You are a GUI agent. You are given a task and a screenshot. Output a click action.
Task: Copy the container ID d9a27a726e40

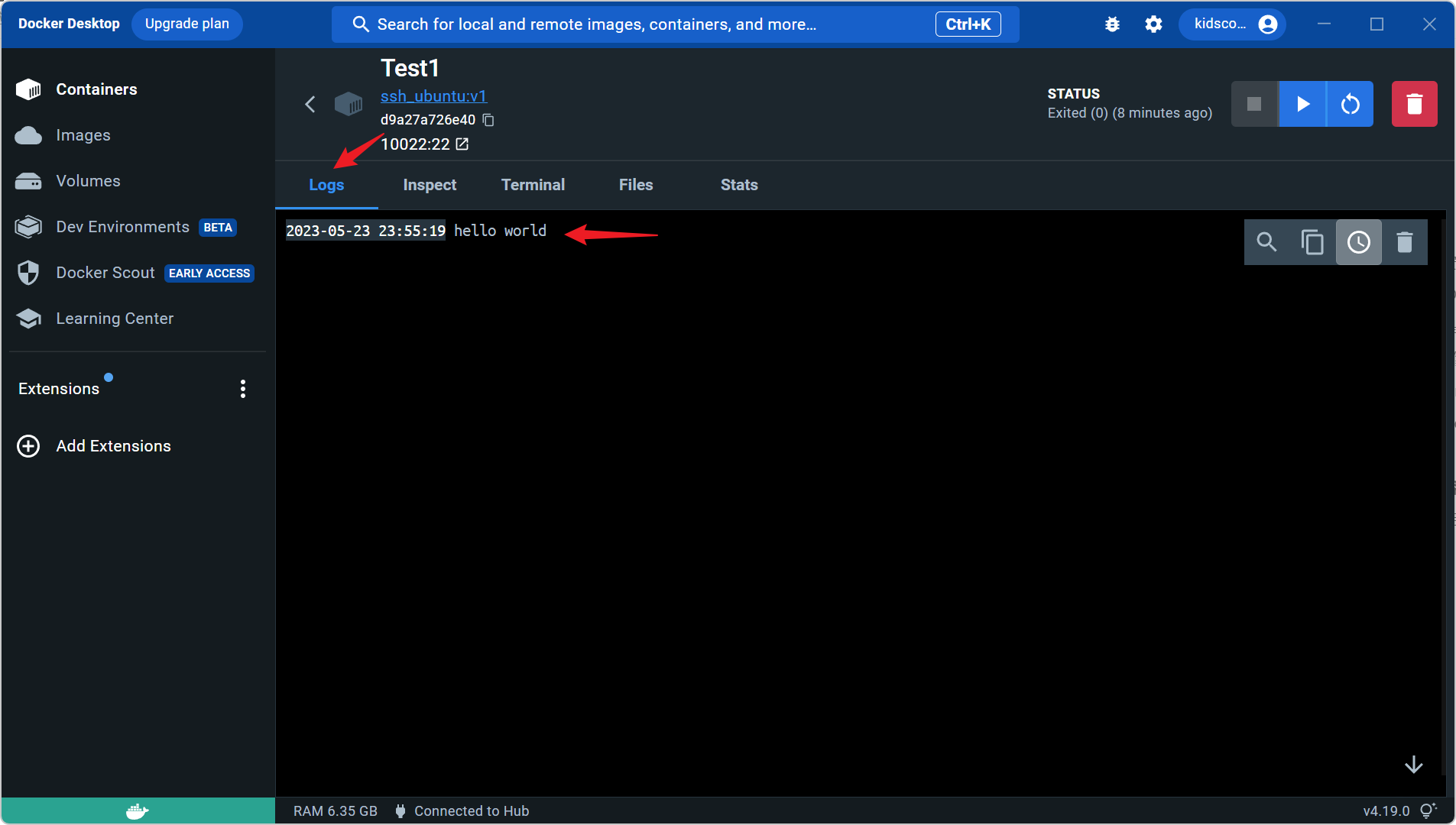coord(488,120)
